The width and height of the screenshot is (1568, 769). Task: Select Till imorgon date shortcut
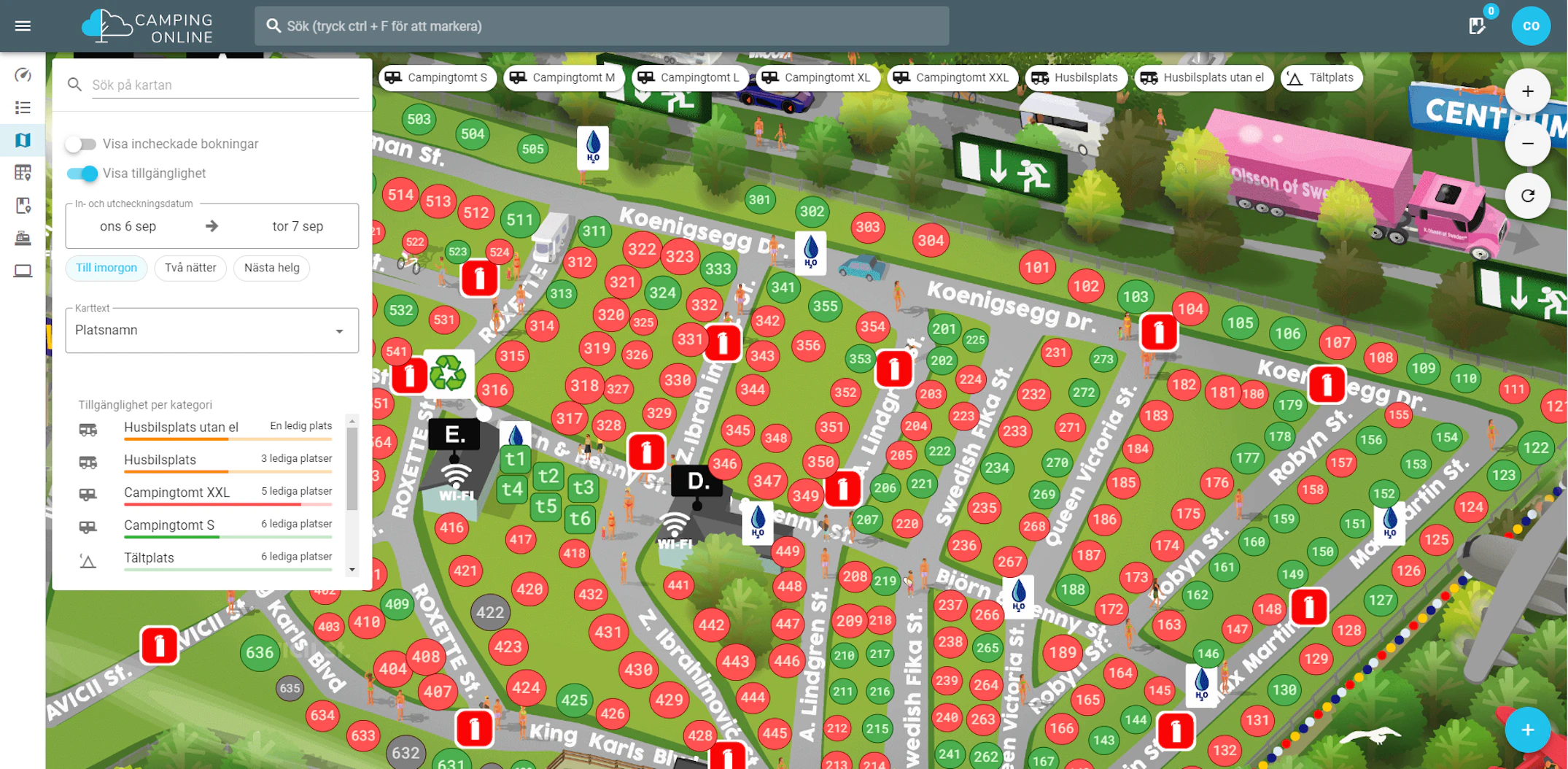pos(106,268)
